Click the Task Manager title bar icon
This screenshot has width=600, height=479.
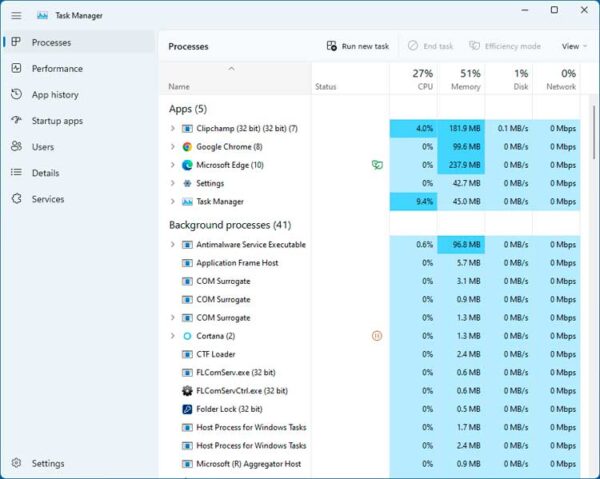tap(42, 16)
